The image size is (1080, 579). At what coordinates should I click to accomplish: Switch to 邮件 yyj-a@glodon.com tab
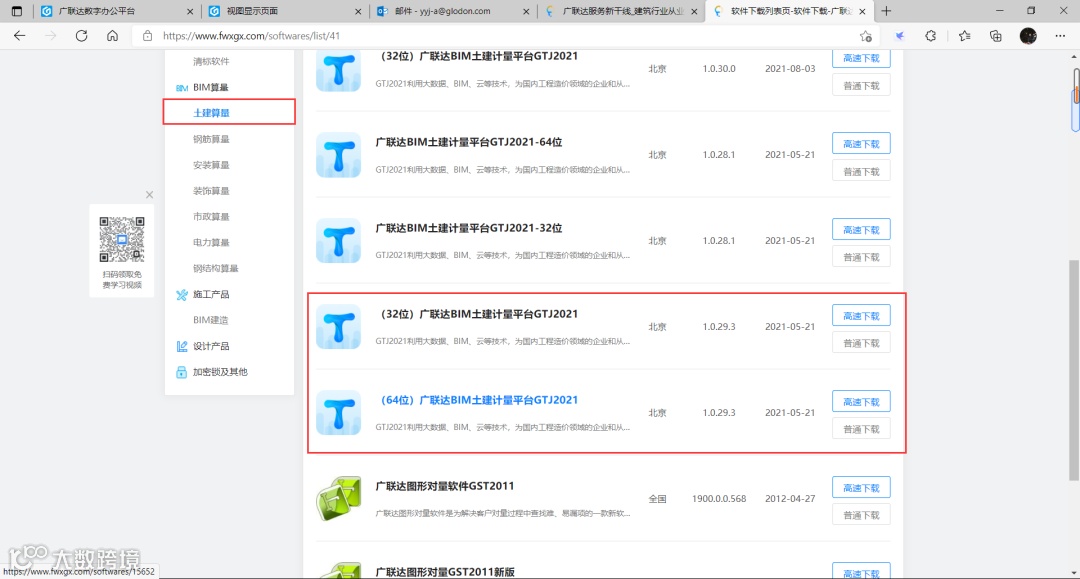pos(442,11)
